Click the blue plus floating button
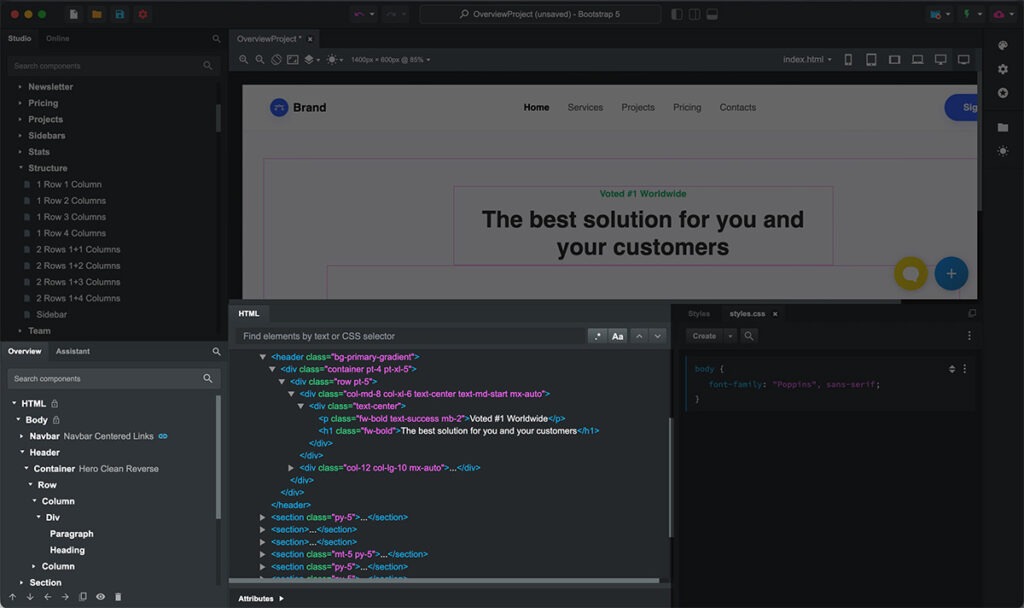 click(951, 273)
